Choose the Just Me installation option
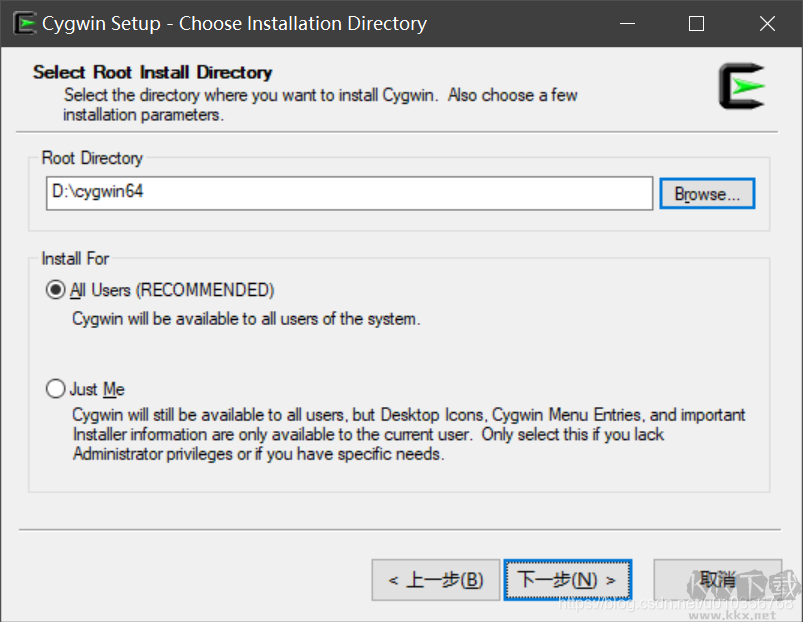The height and width of the screenshot is (622, 803). click(56, 389)
